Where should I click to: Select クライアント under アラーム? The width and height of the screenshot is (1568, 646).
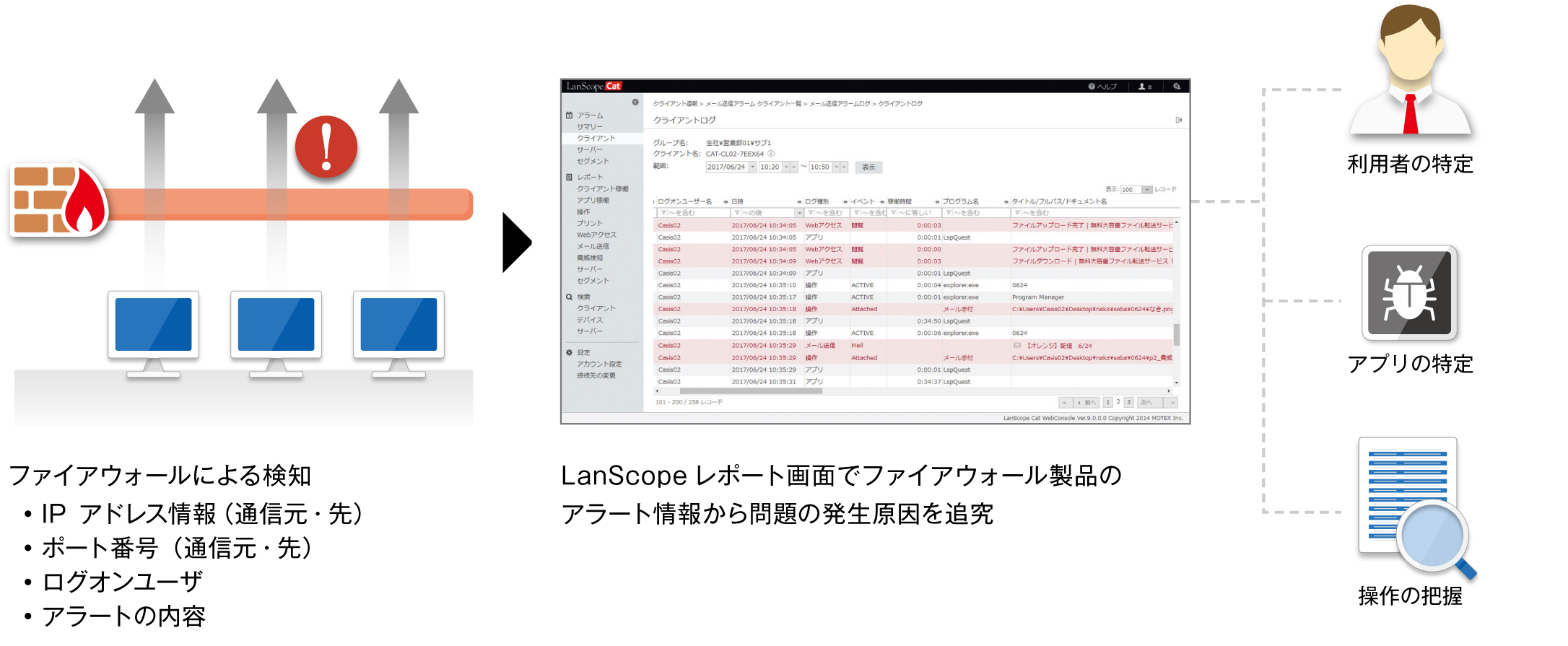[596, 138]
